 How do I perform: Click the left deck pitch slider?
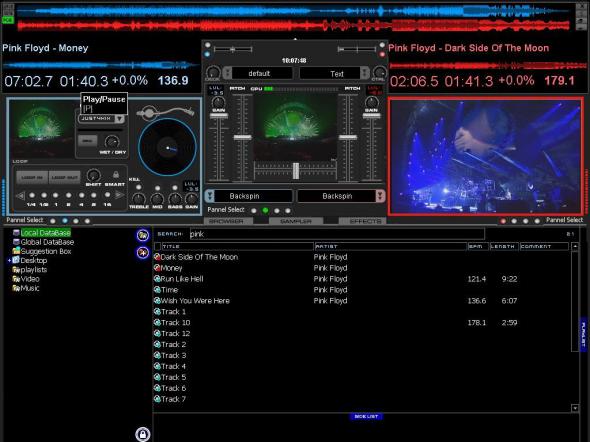242,138
